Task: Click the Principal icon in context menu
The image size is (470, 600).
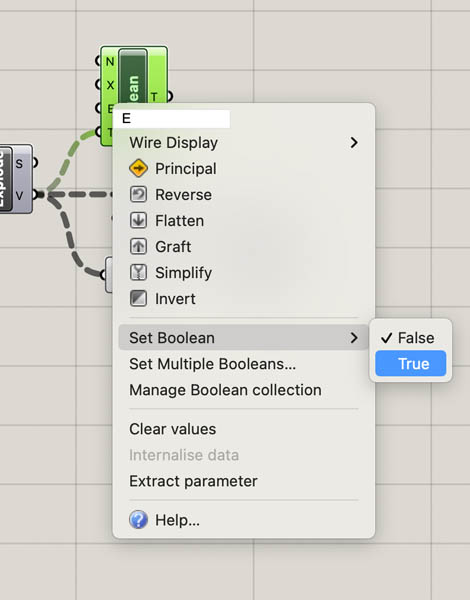Action: tap(138, 168)
